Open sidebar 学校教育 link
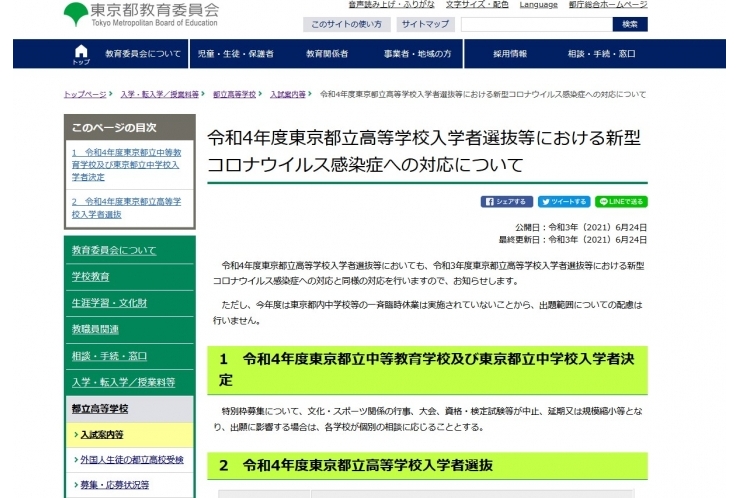Viewport: 740px width, 498px height. (x=90, y=277)
